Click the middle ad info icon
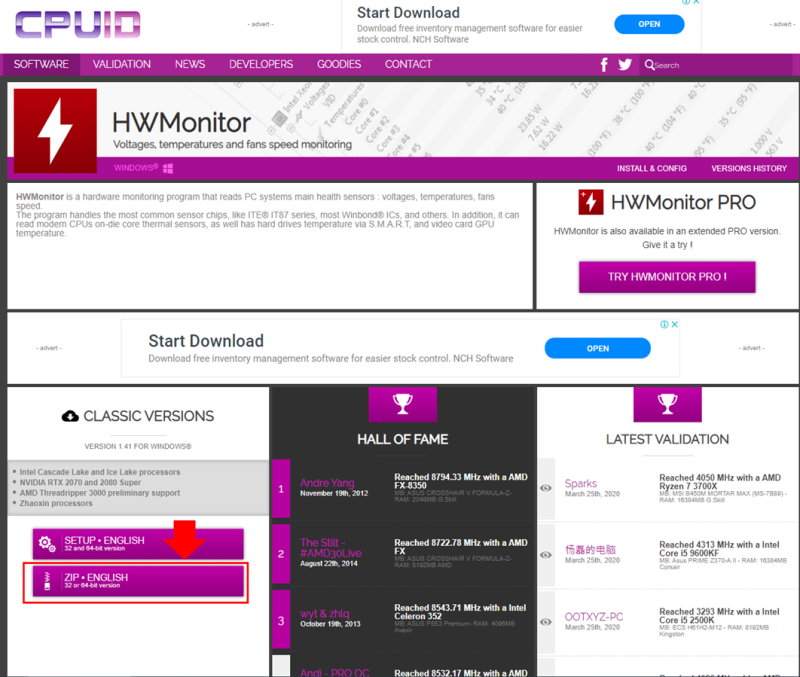Viewport: 800px width, 677px height. point(664,324)
